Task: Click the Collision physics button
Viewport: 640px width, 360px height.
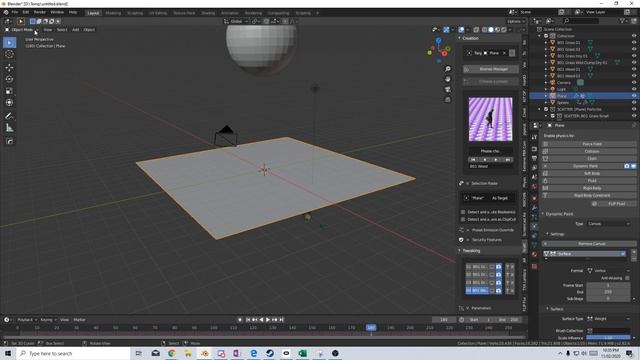Action: click(589, 151)
